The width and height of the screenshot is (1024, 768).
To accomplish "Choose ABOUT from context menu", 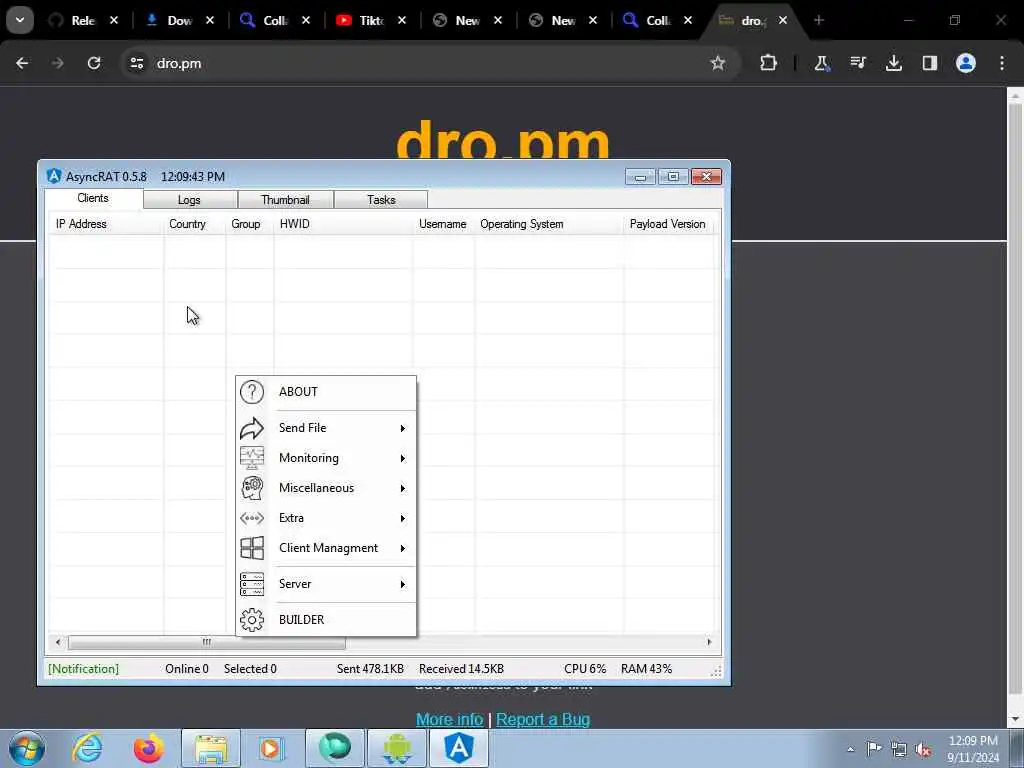I will point(326,392).
